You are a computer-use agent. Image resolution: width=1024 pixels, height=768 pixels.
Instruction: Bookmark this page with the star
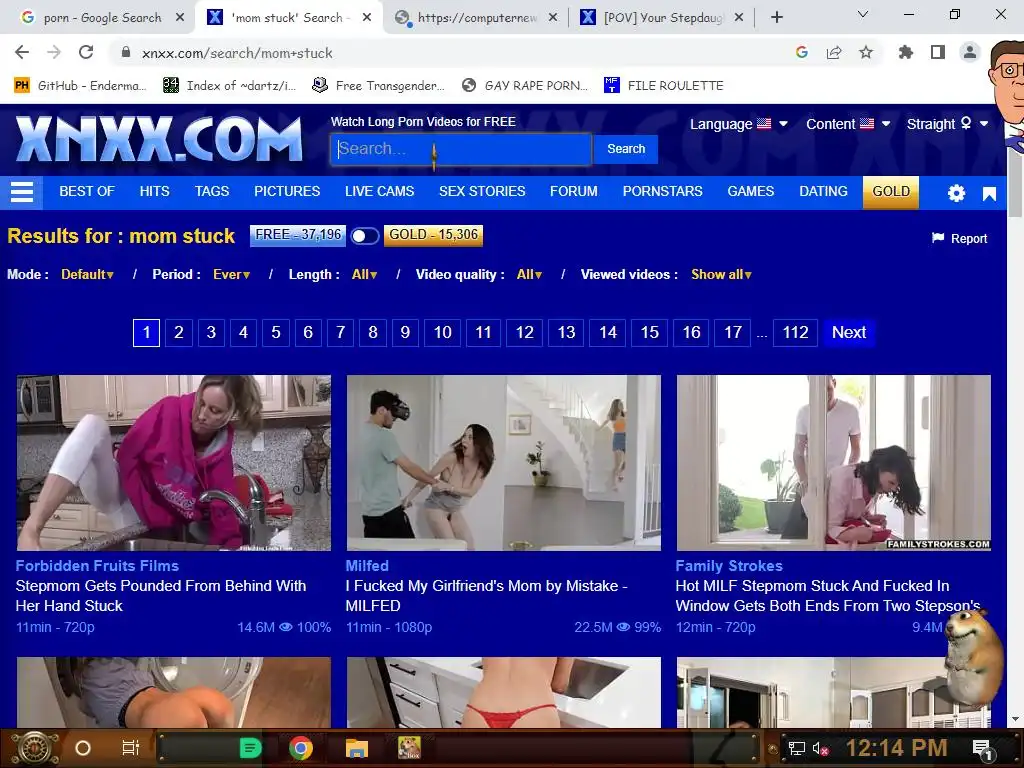click(x=866, y=52)
